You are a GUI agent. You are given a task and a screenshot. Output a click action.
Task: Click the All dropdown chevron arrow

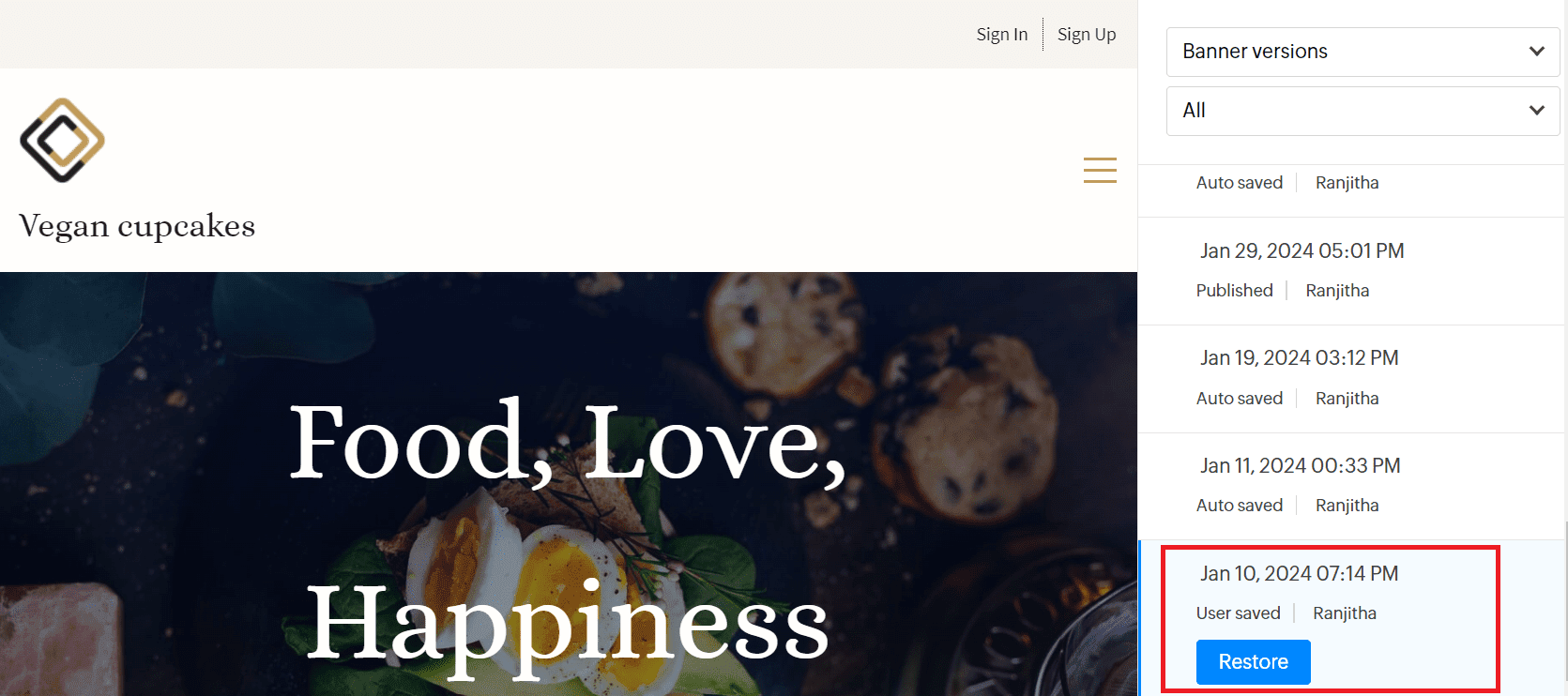1536,111
